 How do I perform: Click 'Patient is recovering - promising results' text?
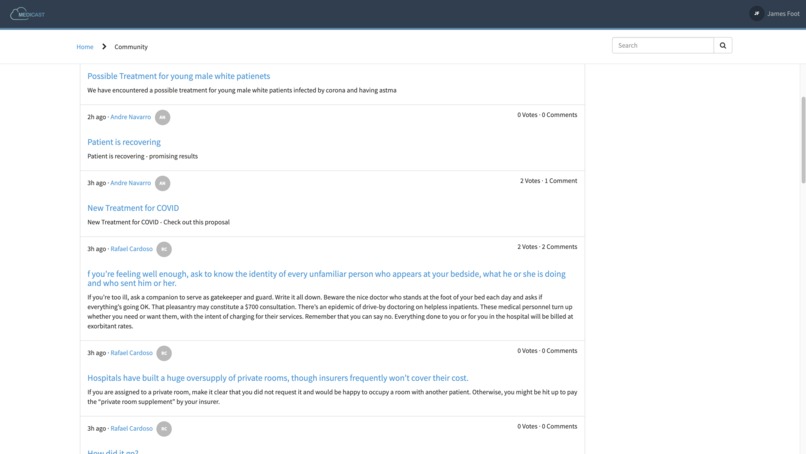[x=142, y=156]
